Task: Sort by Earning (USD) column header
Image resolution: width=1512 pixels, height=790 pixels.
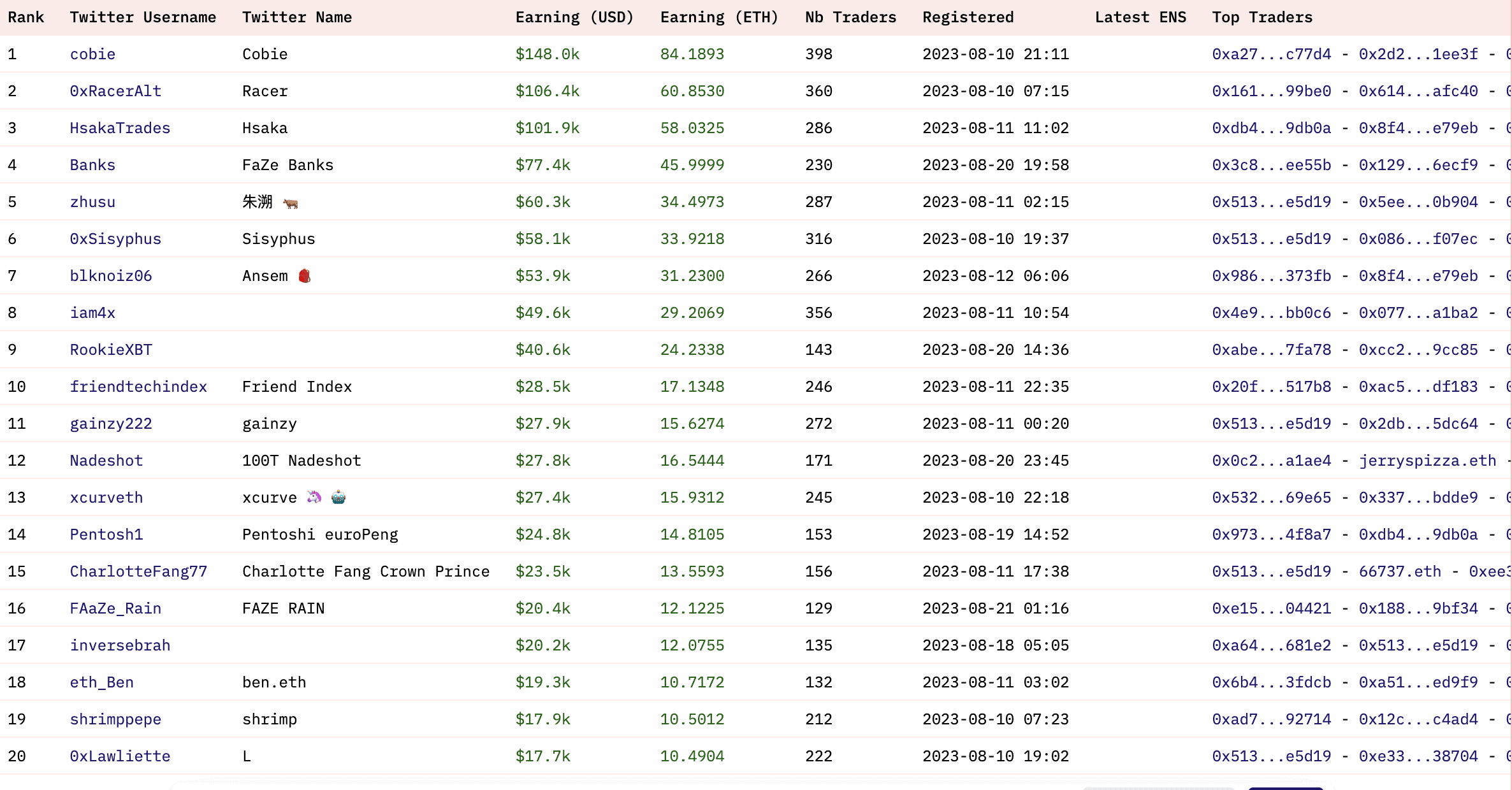Action: point(574,17)
